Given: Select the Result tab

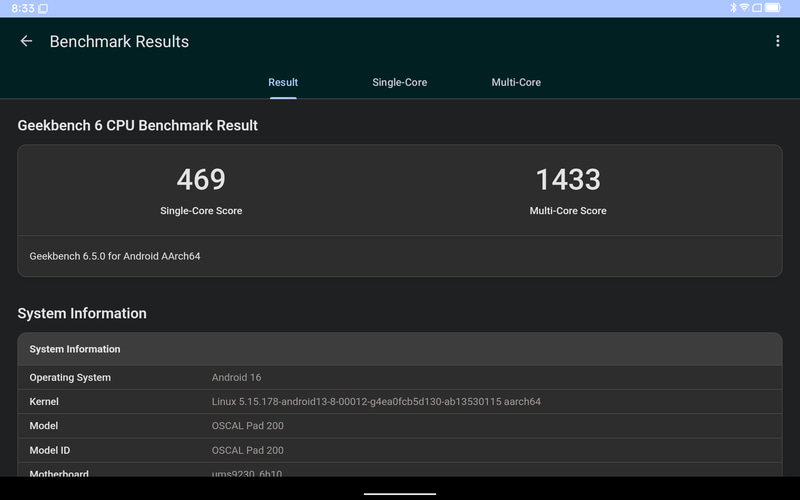Looking at the screenshot, I should pos(283,82).
